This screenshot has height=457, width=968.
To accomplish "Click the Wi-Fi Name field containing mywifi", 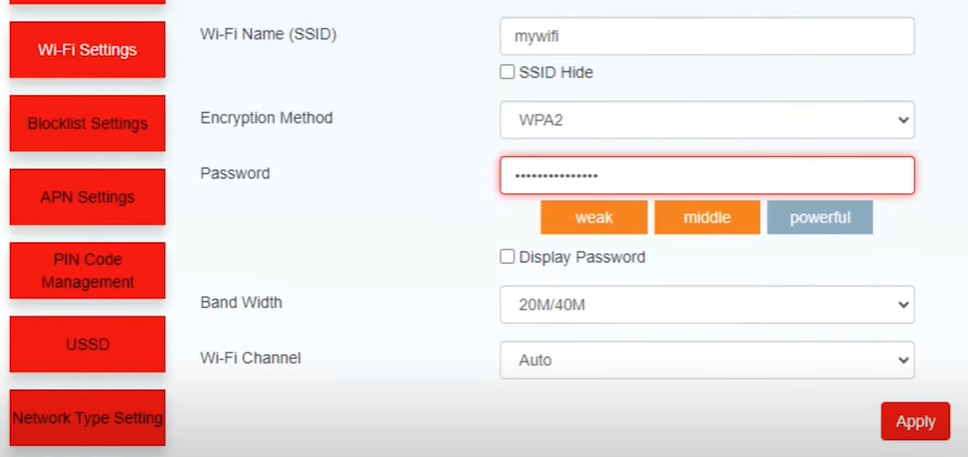I will point(706,36).
